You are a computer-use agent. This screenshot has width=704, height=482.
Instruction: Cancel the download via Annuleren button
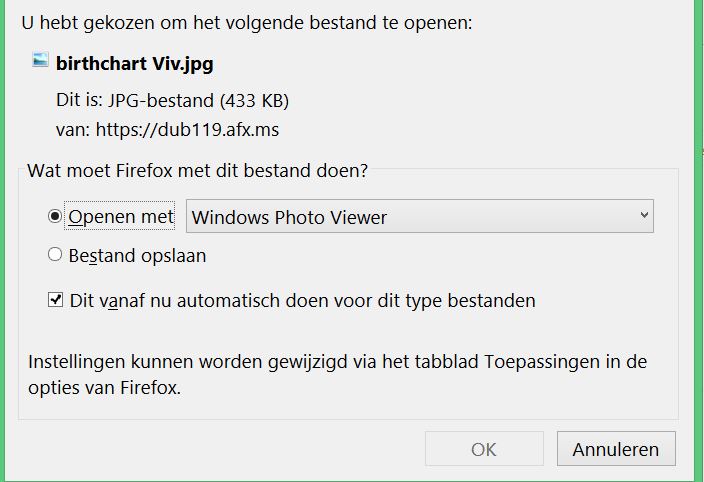tap(616, 449)
